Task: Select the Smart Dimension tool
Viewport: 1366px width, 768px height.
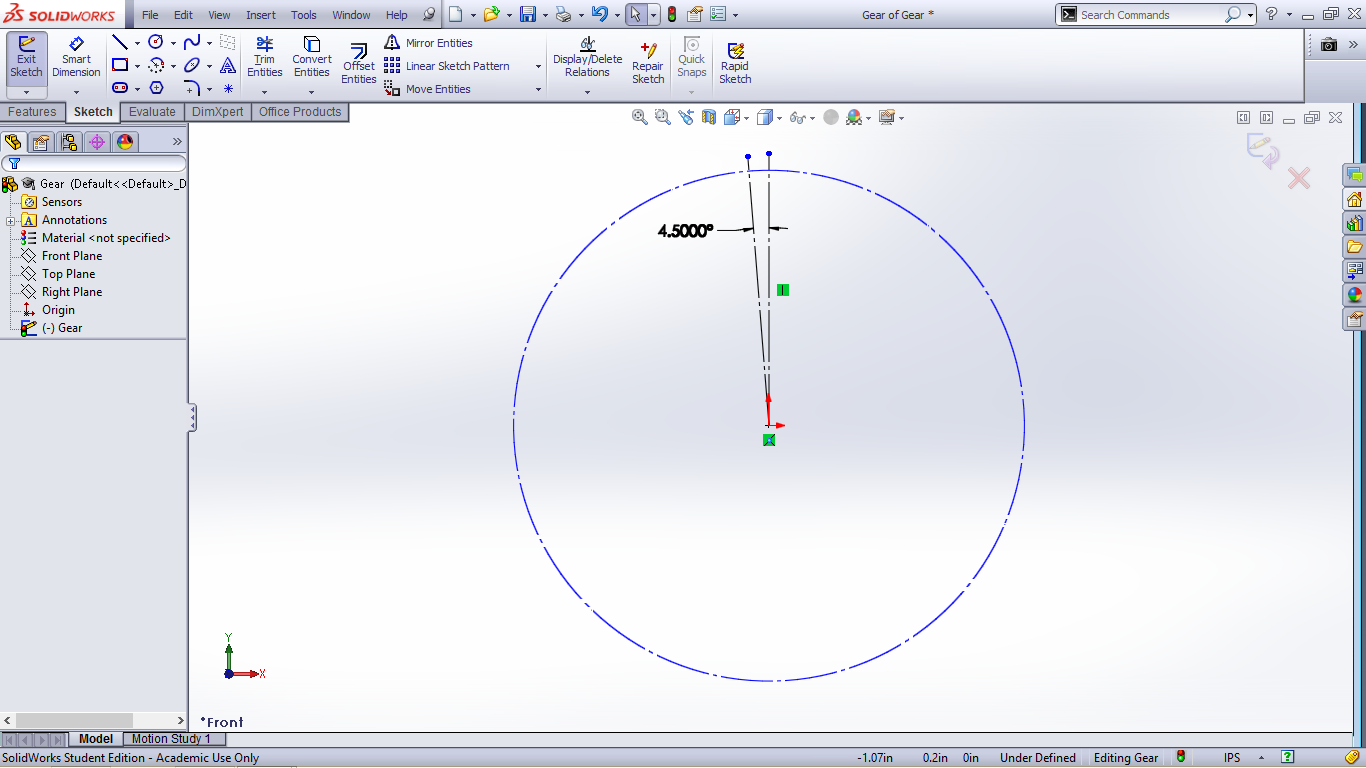Action: coord(76,57)
